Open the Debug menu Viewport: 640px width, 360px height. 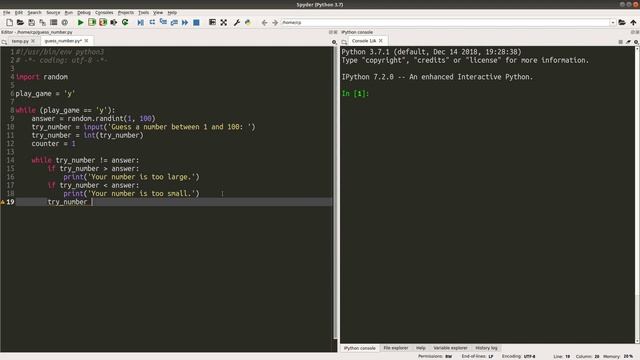click(84, 13)
